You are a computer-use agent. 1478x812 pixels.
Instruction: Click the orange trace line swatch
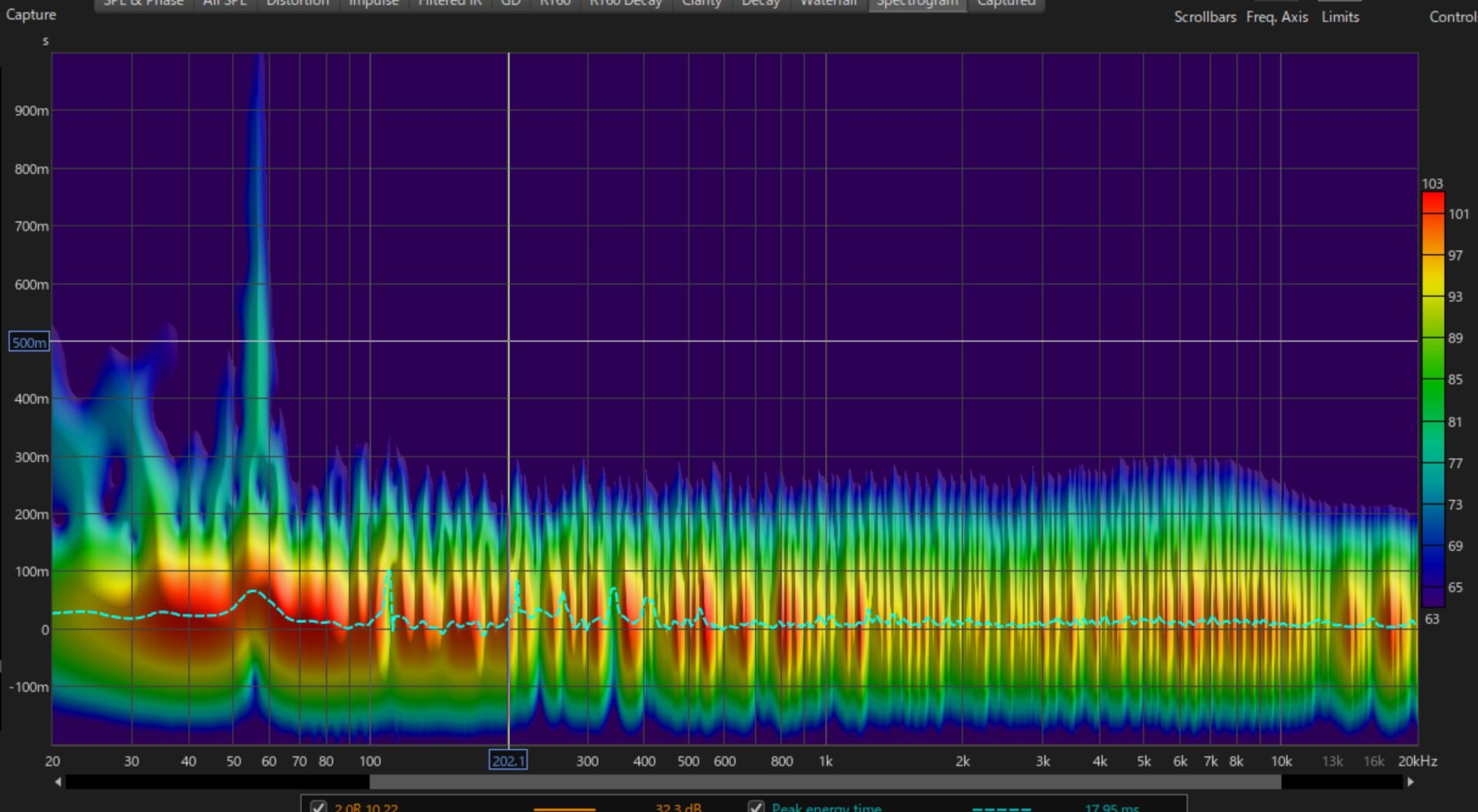[564, 808]
